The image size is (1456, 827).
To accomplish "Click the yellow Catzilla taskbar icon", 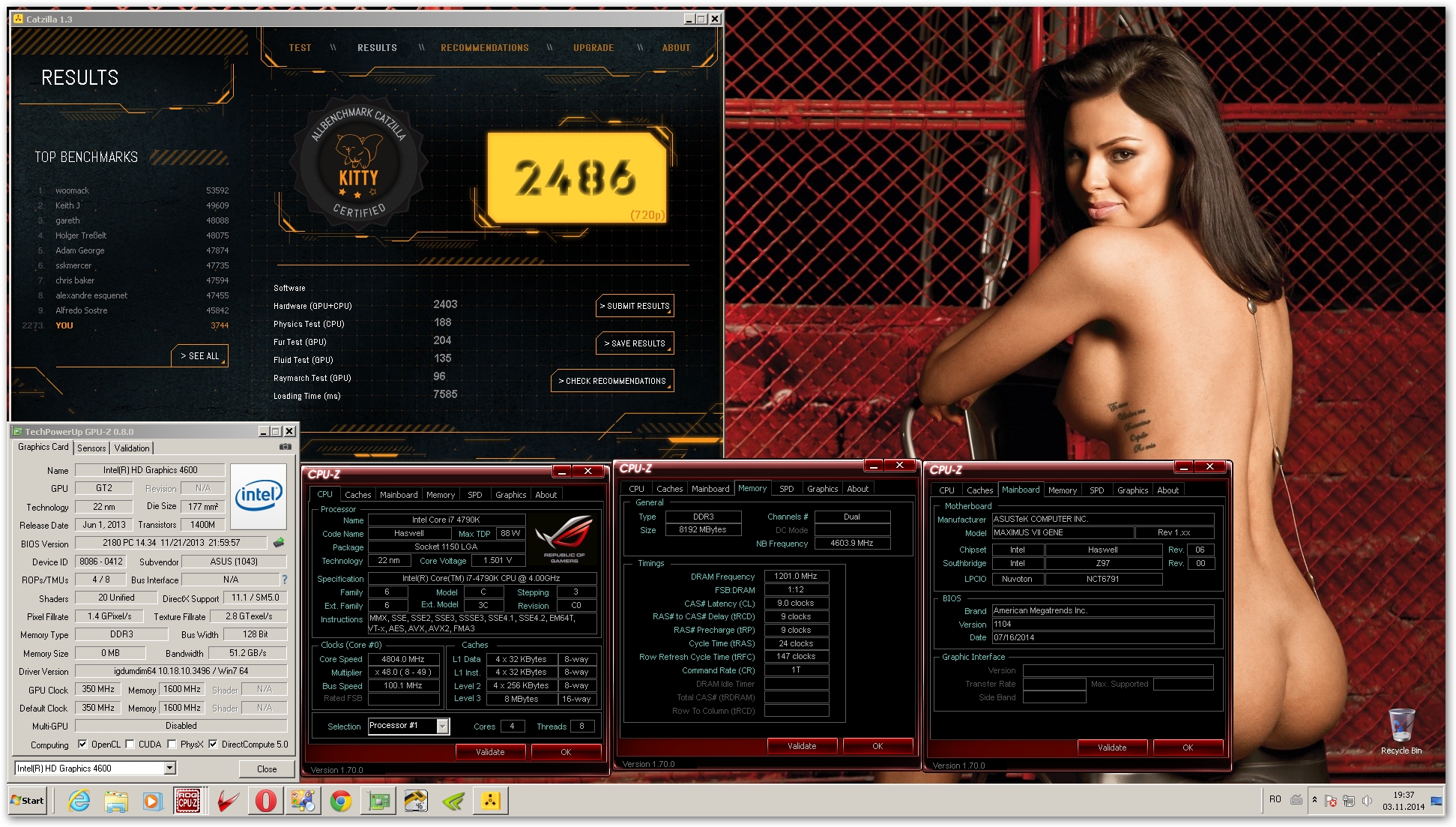I will tap(491, 801).
